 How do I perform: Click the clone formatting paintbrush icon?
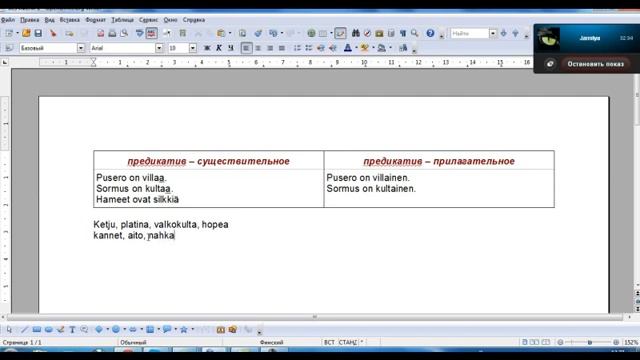pyautogui.click(x=258, y=33)
